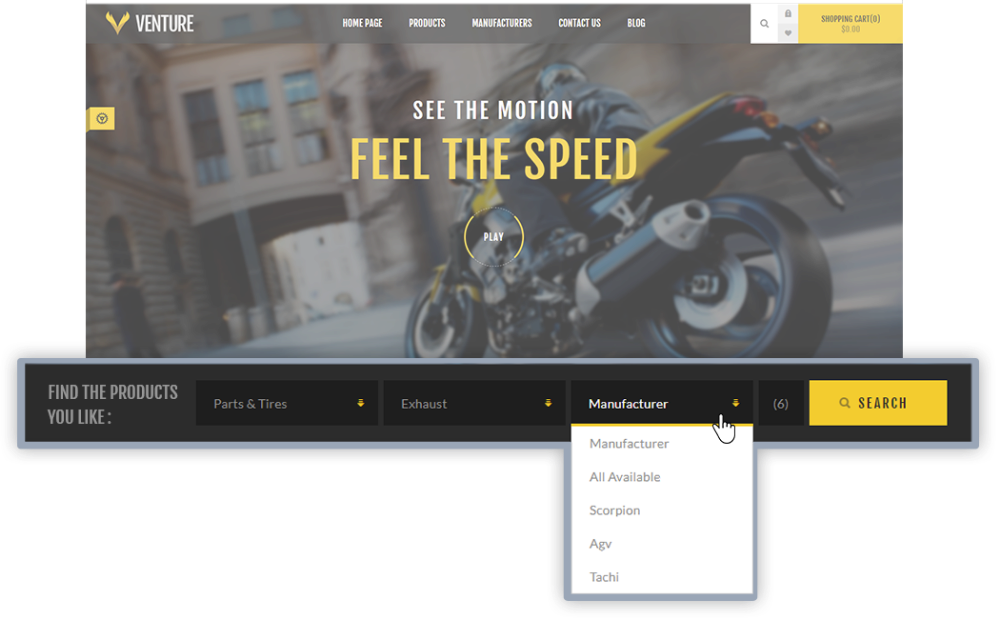Click the magnifier icon inside Search button

click(x=845, y=403)
